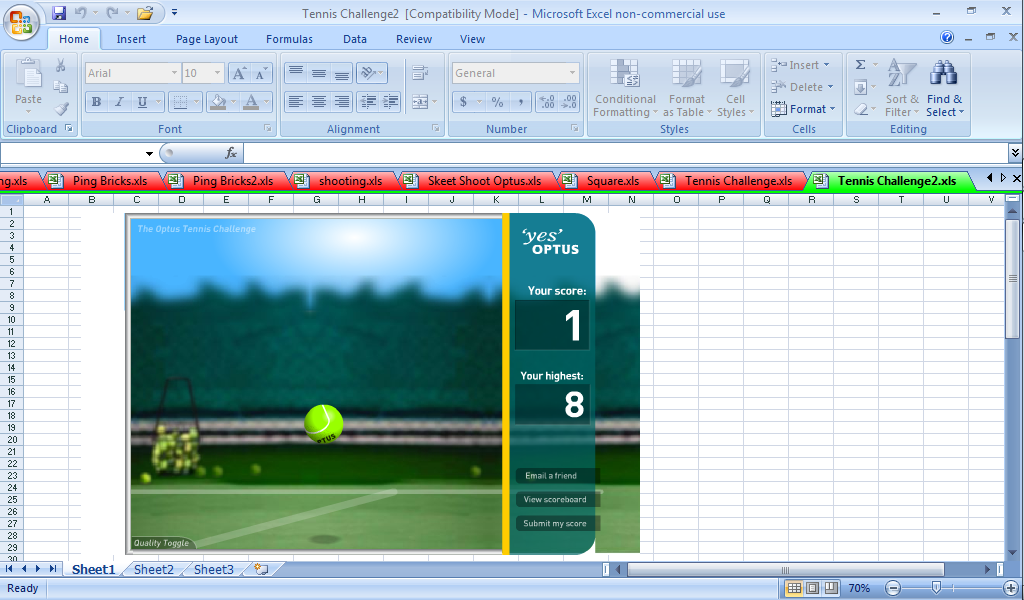Open Find & Select binoculars

[944, 88]
